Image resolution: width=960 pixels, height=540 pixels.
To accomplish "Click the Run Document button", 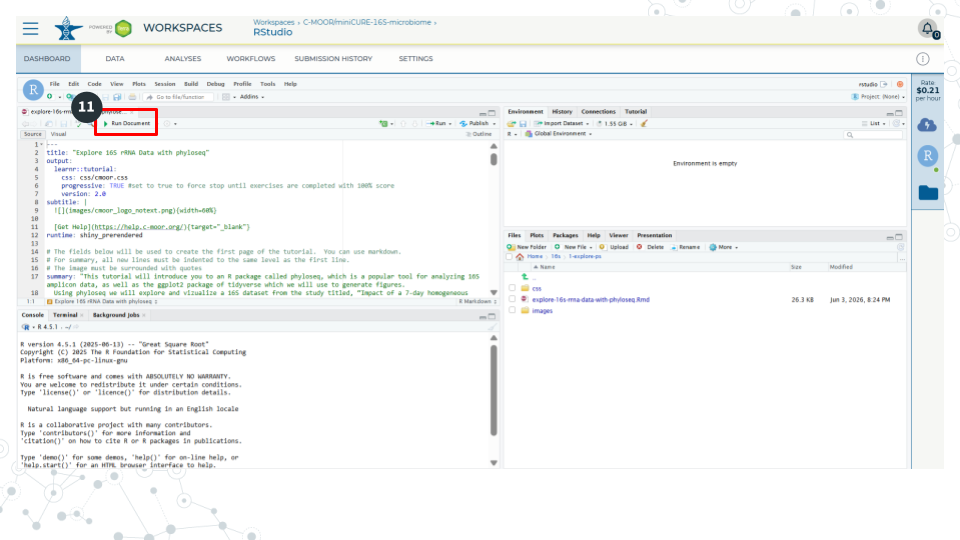I will (126, 123).
